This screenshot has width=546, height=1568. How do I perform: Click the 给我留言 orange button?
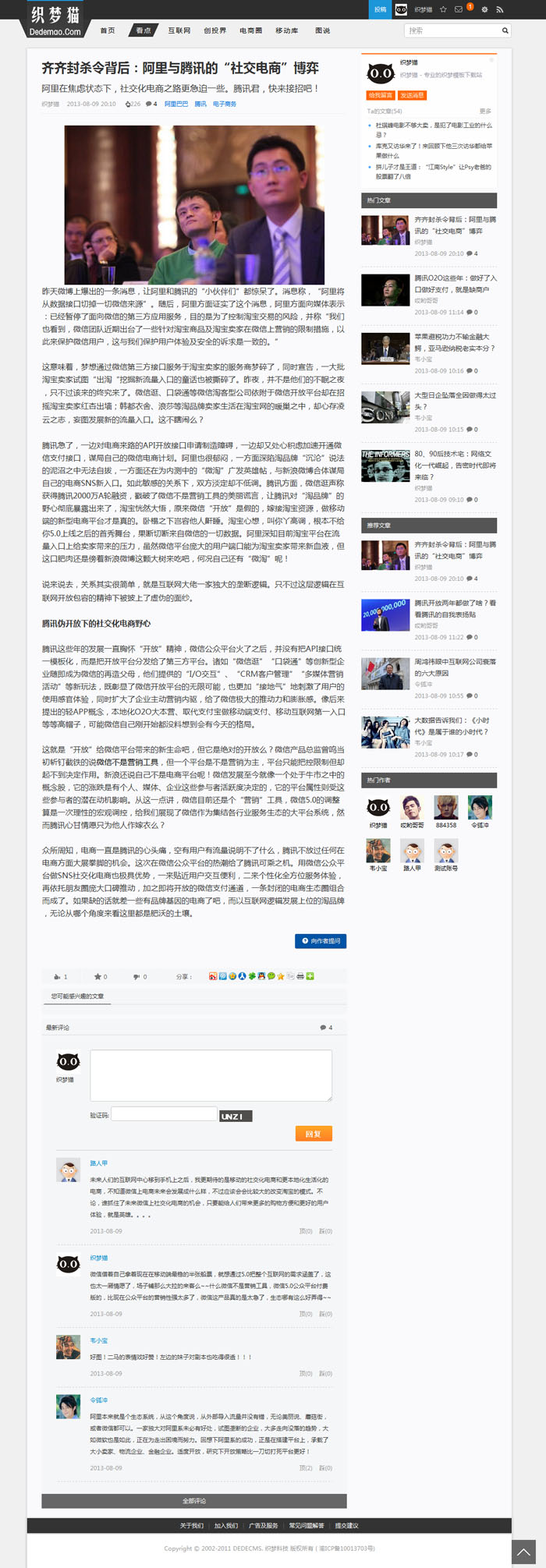381,95
